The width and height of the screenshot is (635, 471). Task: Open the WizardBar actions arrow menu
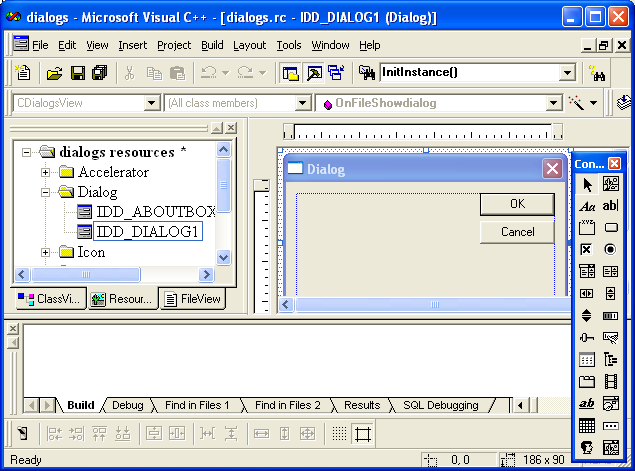[593, 103]
